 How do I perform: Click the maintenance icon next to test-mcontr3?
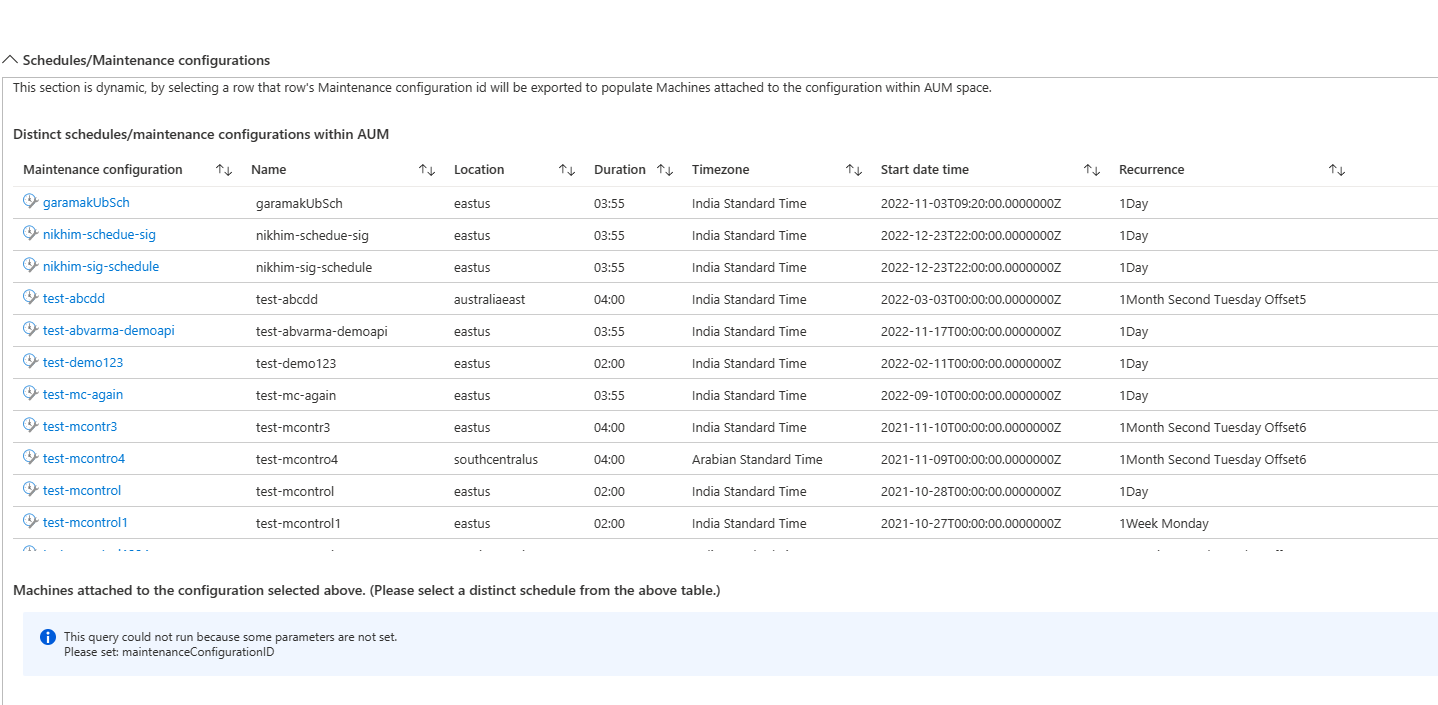click(29, 426)
